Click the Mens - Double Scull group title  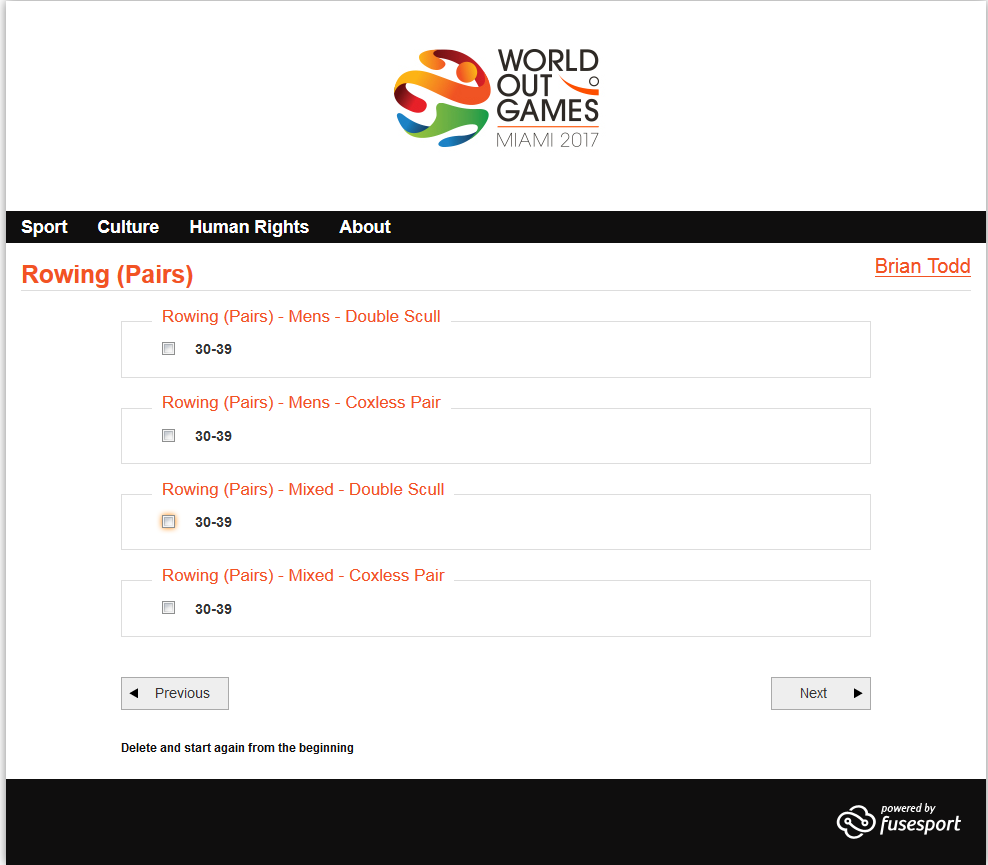pyautogui.click(x=301, y=316)
